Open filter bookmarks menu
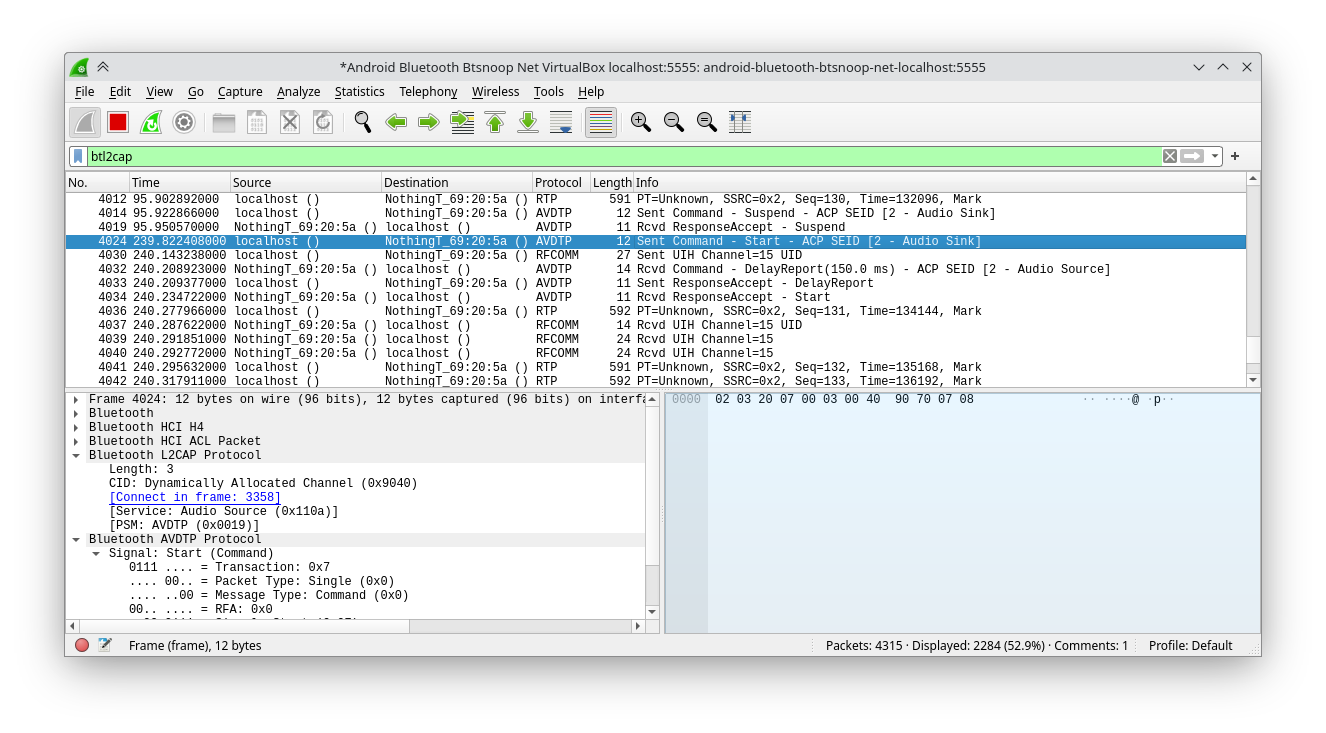 (x=79, y=156)
